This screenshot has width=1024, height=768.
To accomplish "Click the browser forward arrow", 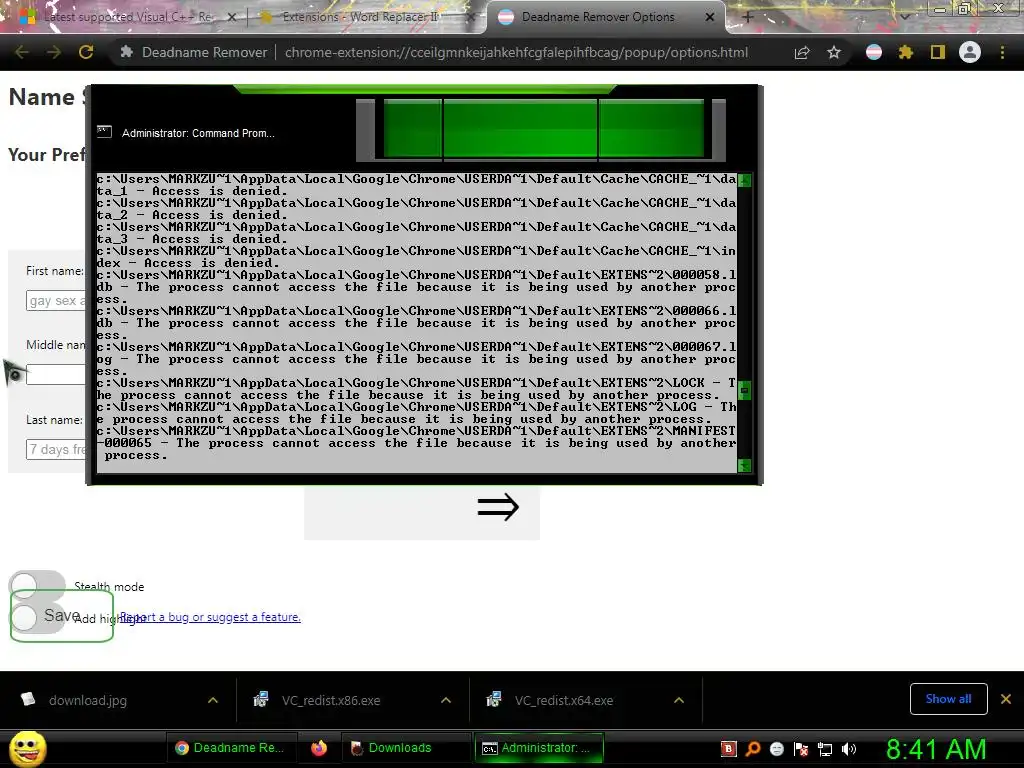I will tap(54, 52).
